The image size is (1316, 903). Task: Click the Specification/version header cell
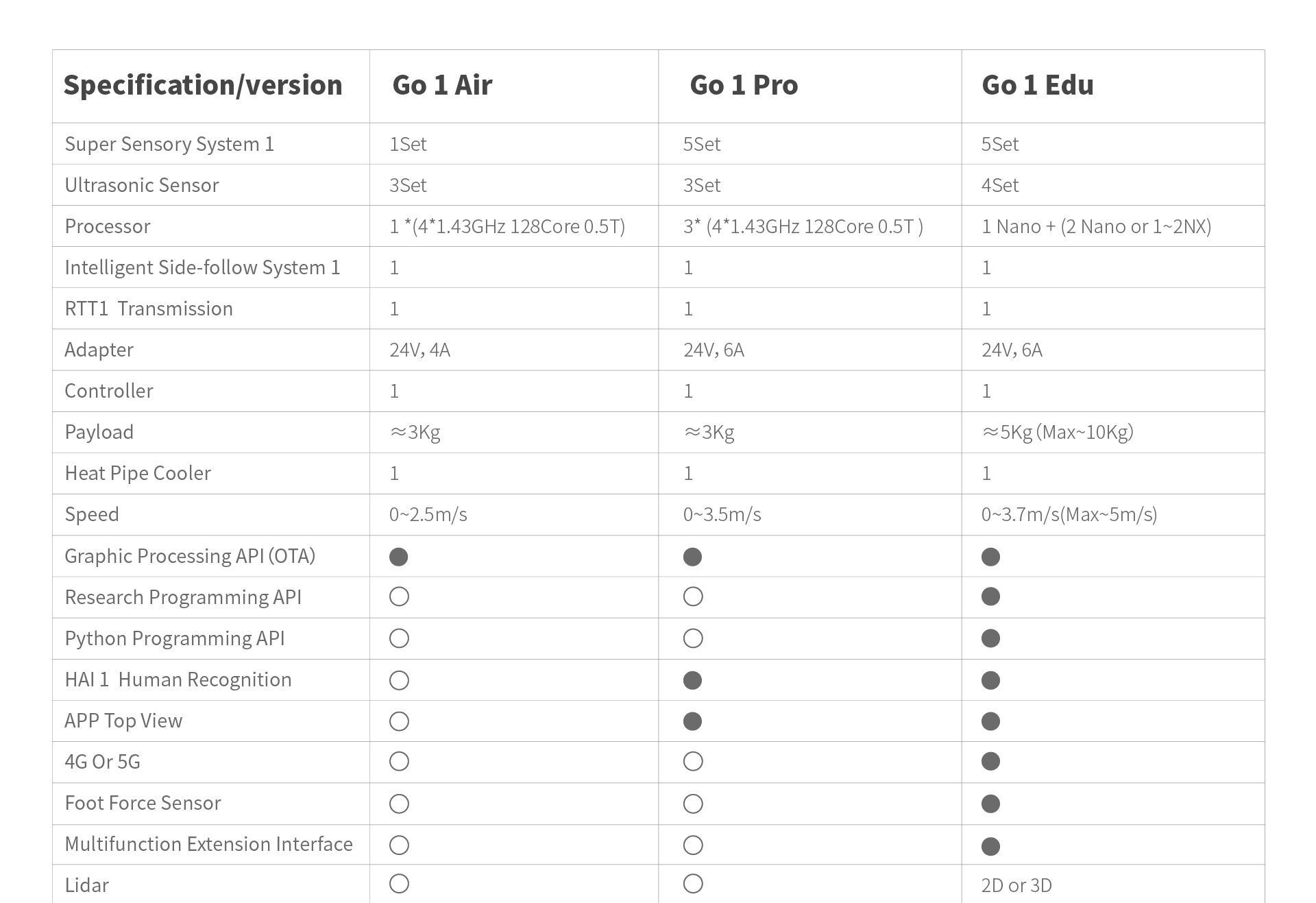point(203,85)
